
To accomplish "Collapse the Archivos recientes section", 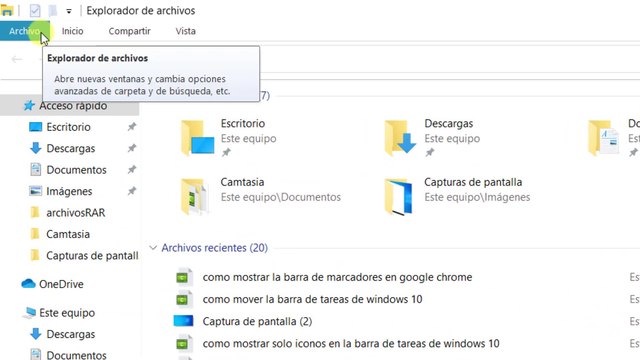I will coord(153,248).
